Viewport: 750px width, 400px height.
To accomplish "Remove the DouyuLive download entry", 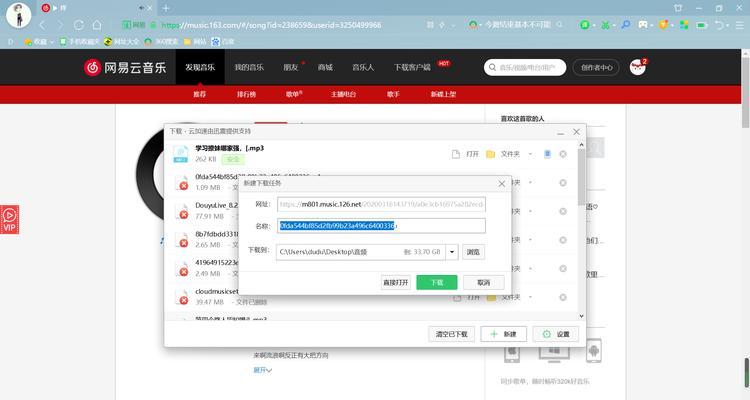I will 563,211.
